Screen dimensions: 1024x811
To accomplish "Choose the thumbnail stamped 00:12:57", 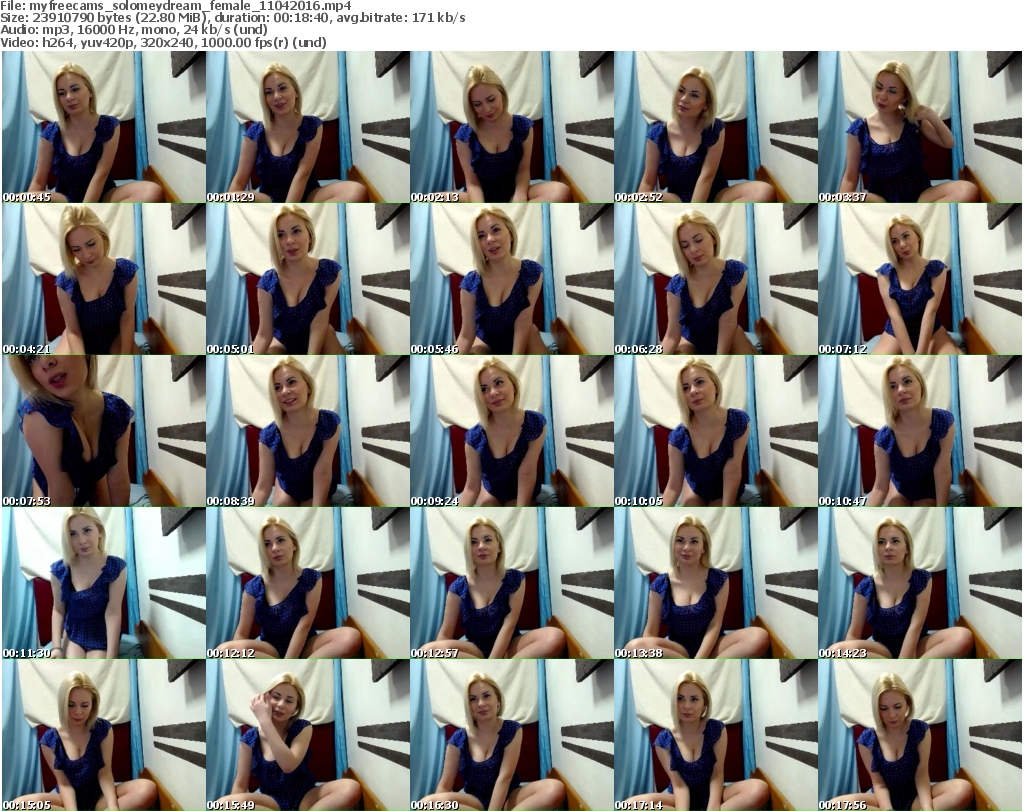I will click(511, 583).
